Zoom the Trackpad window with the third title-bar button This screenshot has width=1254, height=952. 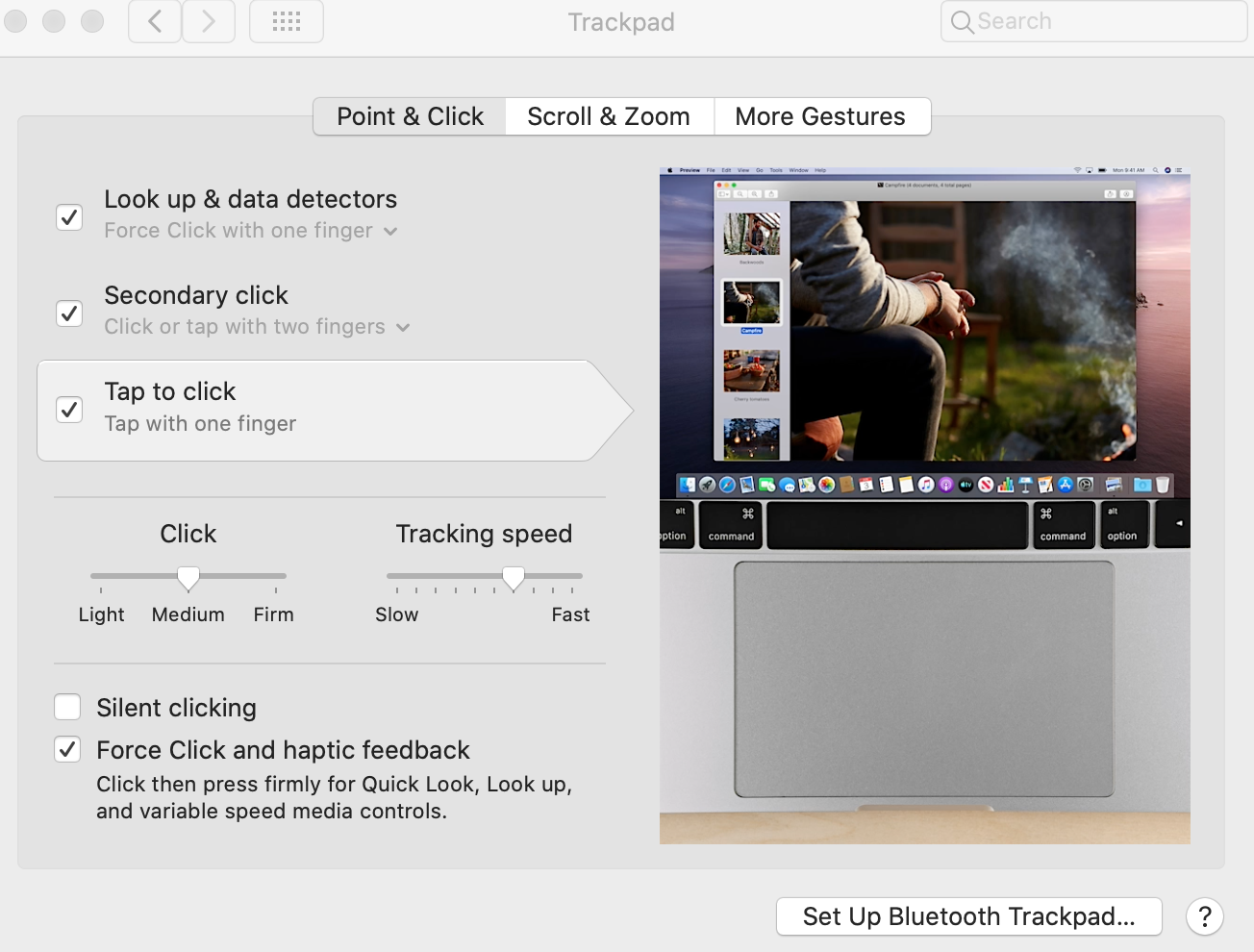(92, 20)
